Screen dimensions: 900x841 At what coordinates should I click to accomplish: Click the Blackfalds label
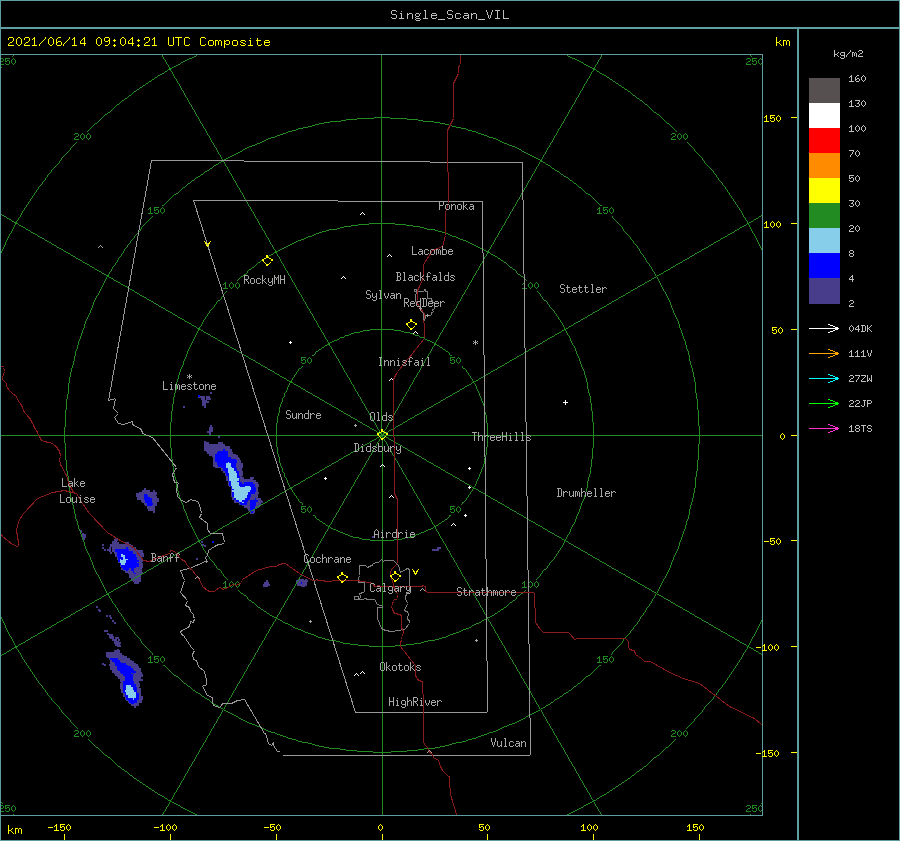425,277
